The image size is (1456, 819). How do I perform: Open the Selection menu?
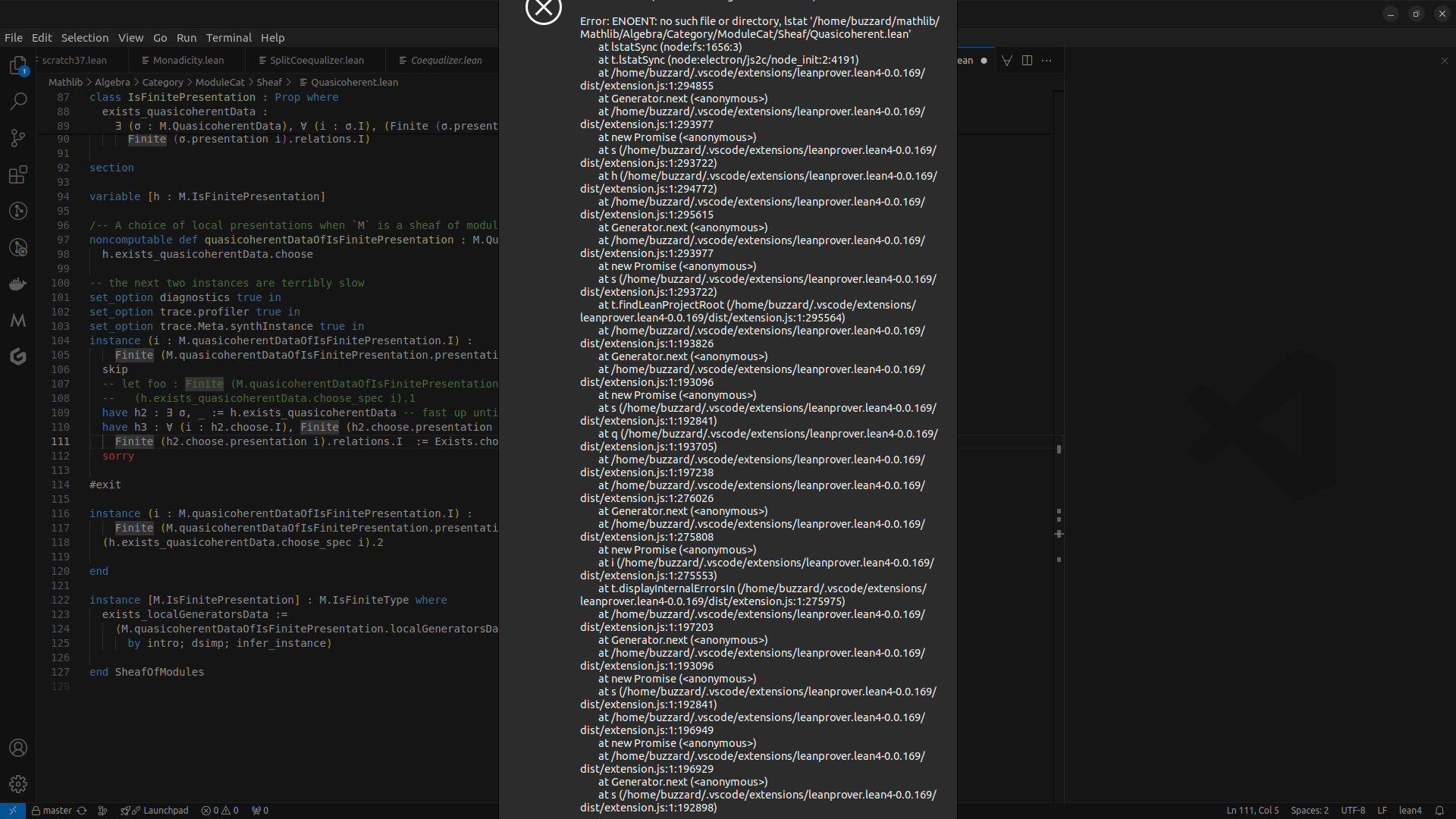(85, 38)
